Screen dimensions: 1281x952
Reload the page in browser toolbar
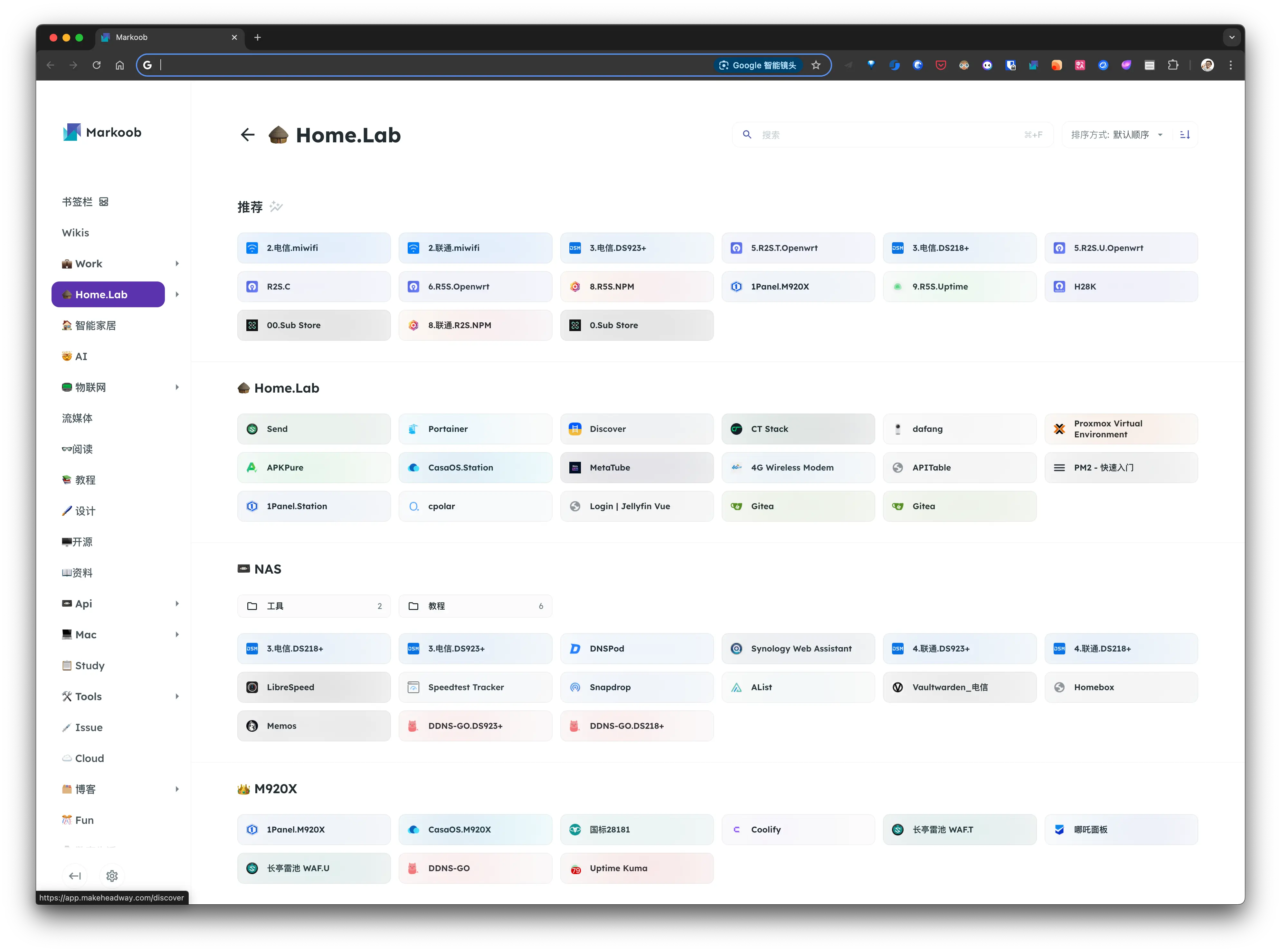tap(96, 65)
